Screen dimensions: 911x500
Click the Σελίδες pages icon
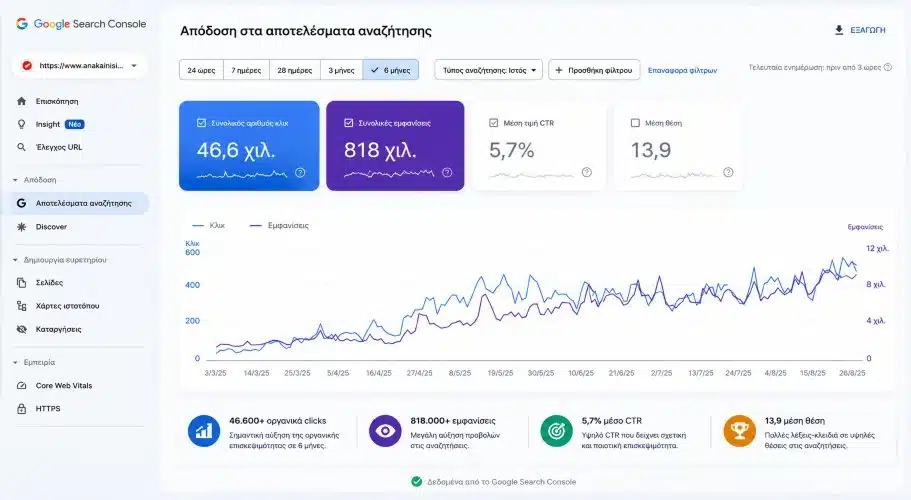21,283
